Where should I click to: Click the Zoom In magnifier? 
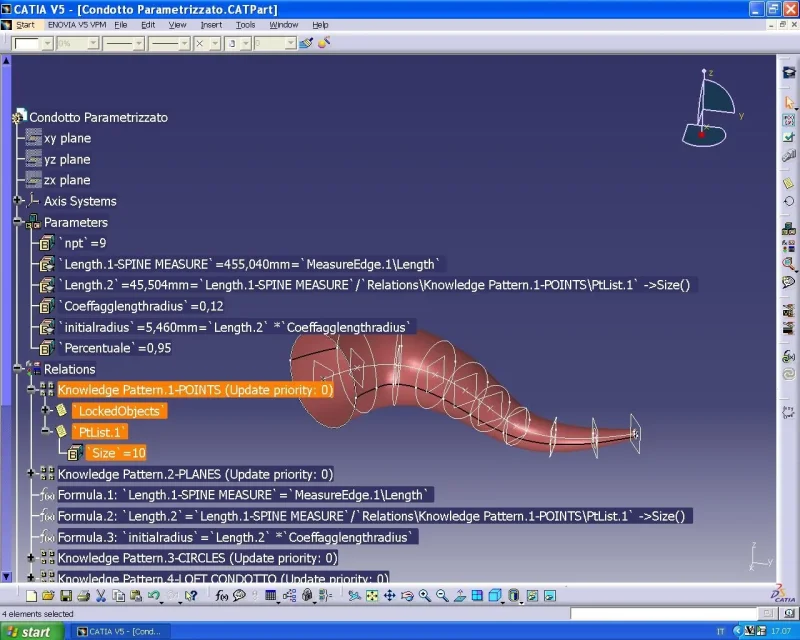424,596
